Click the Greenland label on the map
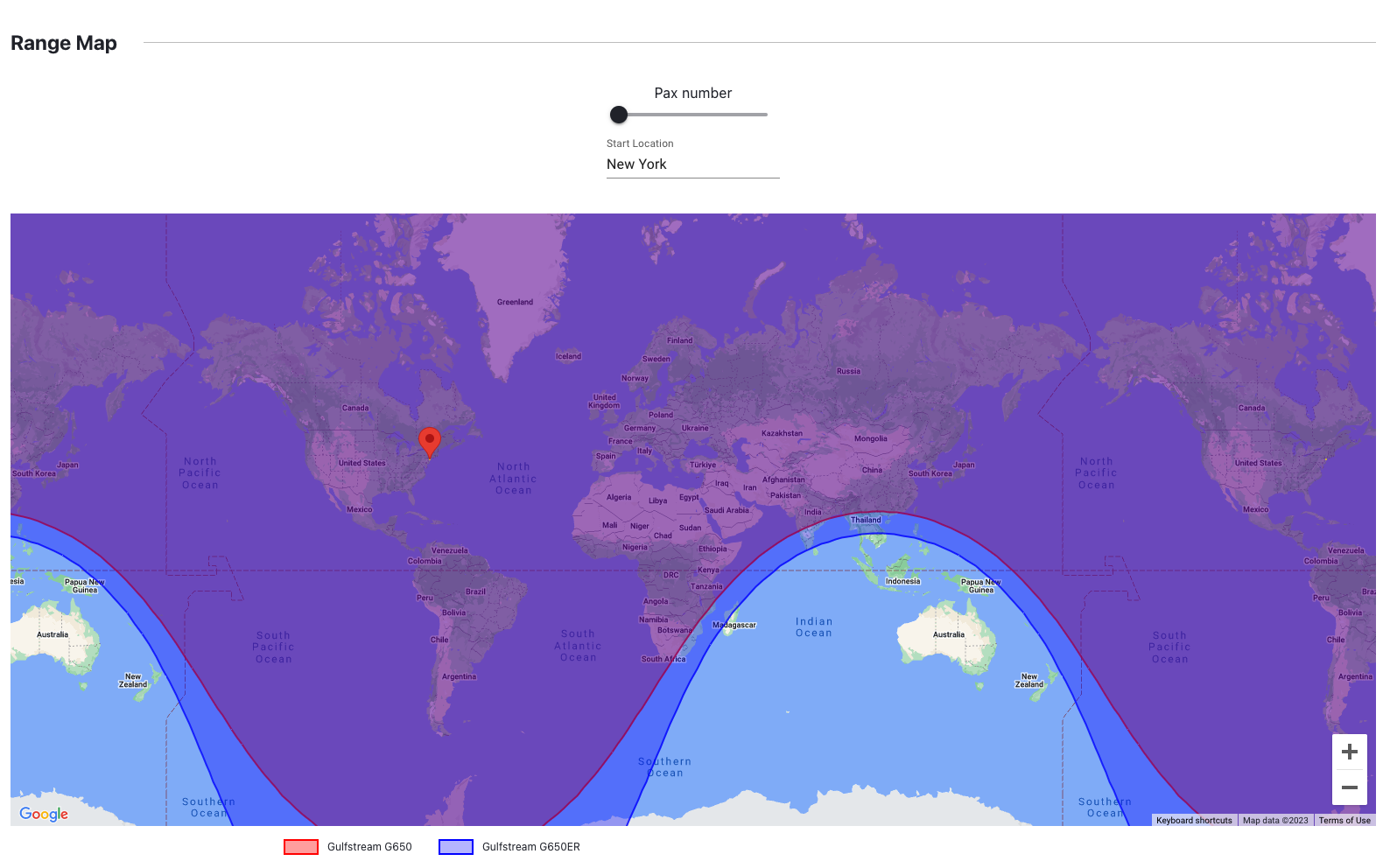 (515, 302)
